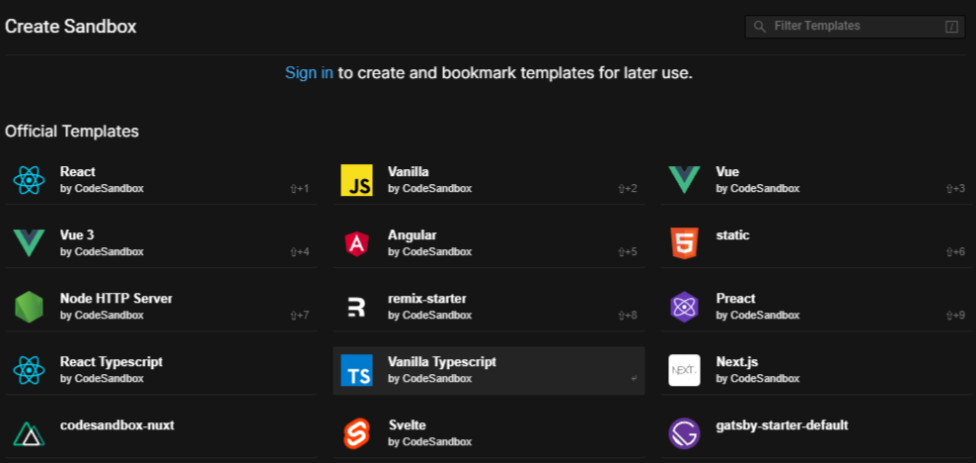Click the Vue logo beside Vue template
This screenshot has width=976, height=463.
[684, 180]
